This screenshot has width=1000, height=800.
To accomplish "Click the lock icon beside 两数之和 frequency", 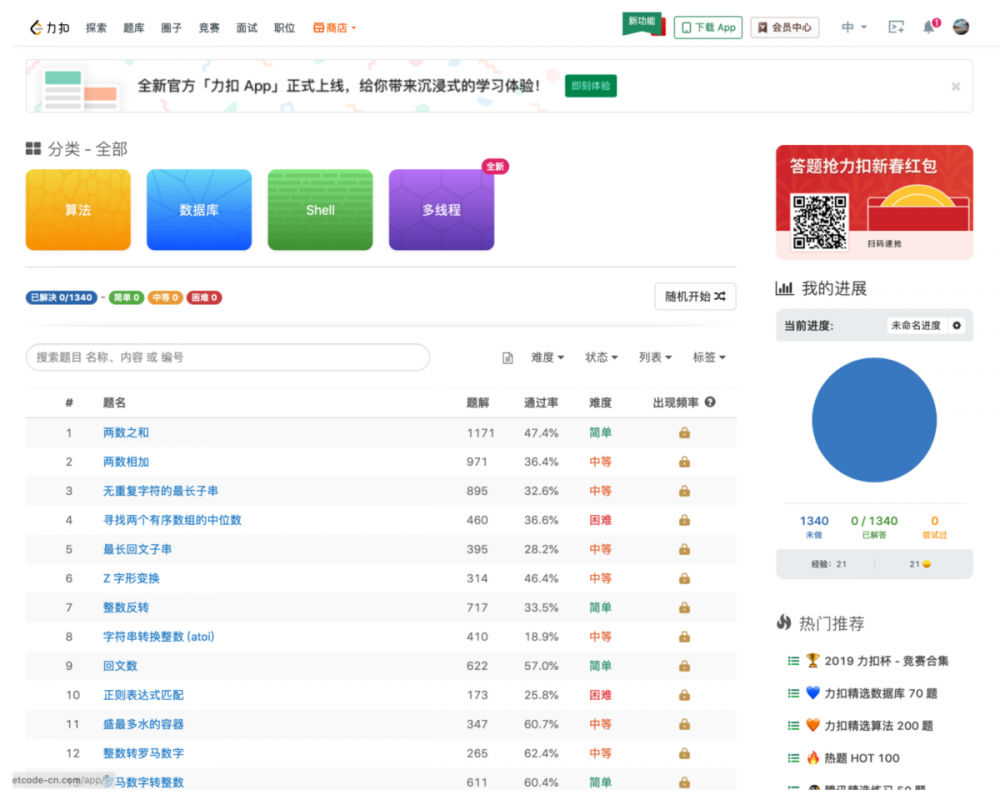I will [x=684, y=432].
